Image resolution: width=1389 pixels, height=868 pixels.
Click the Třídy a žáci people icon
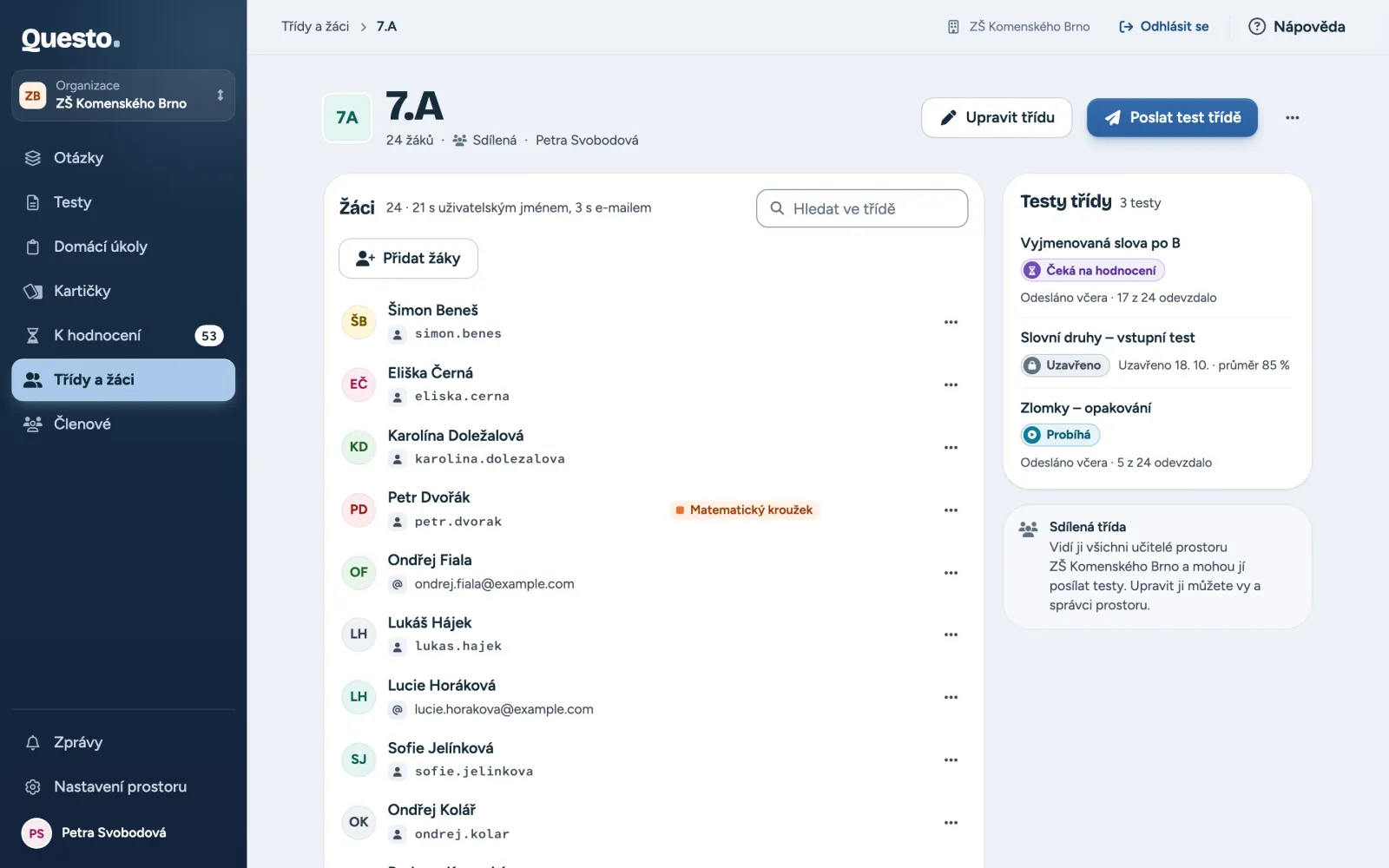point(33,379)
